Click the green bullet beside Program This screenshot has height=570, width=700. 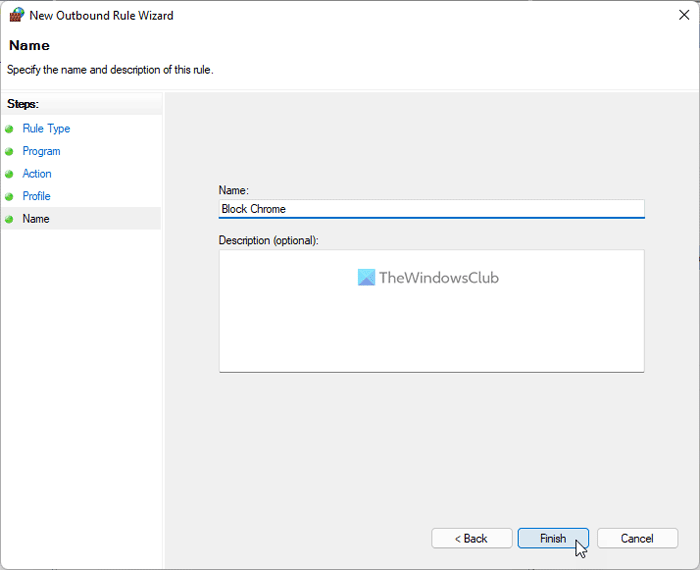10,152
